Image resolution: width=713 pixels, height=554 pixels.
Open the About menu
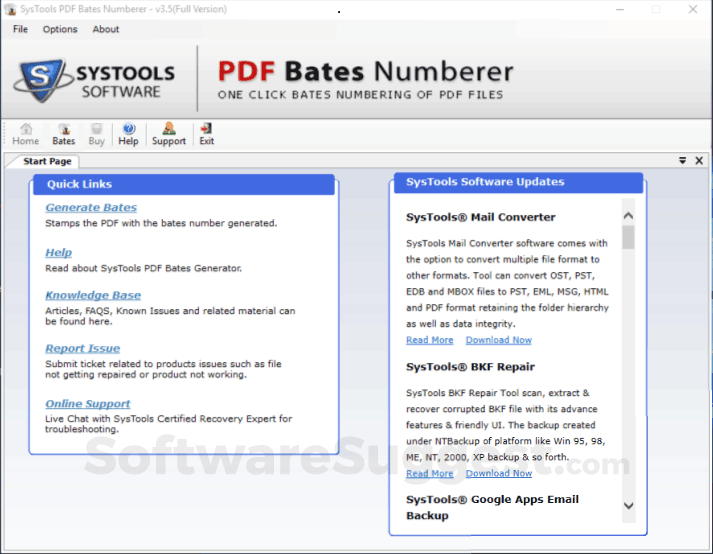106,29
